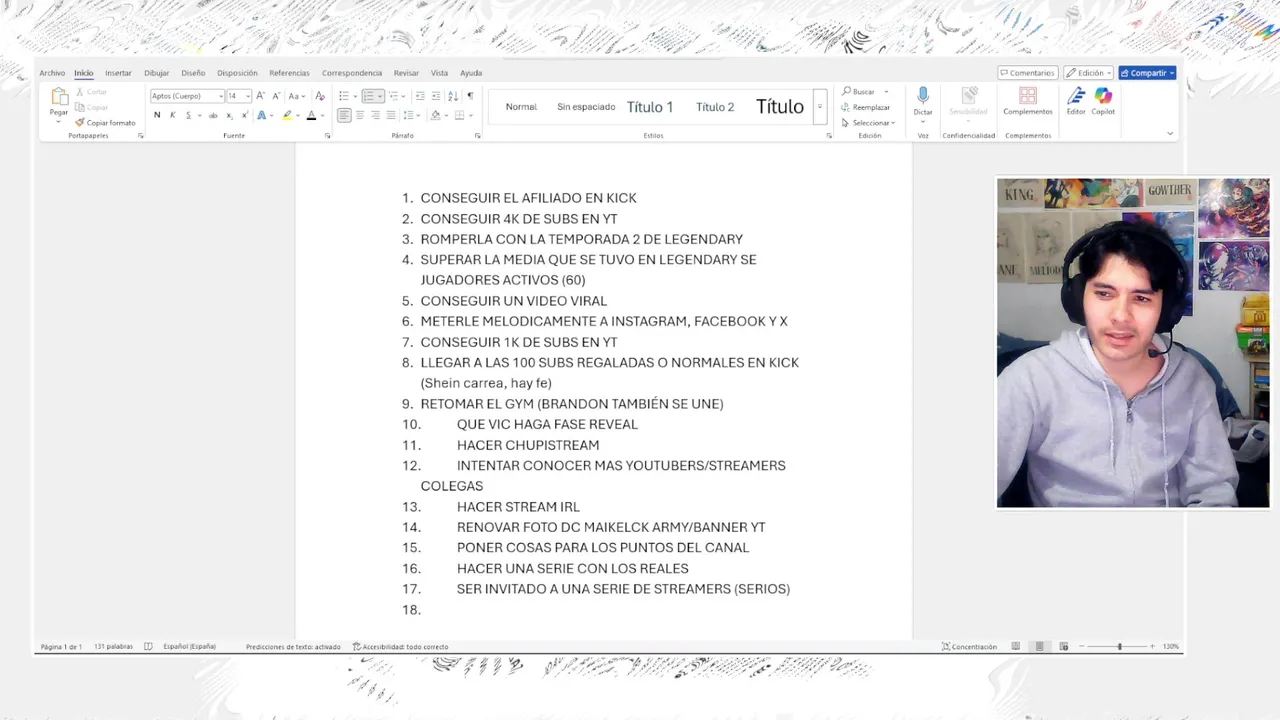This screenshot has width=1280, height=720.
Task: Click the 131 palabras word count
Action: pos(113,647)
